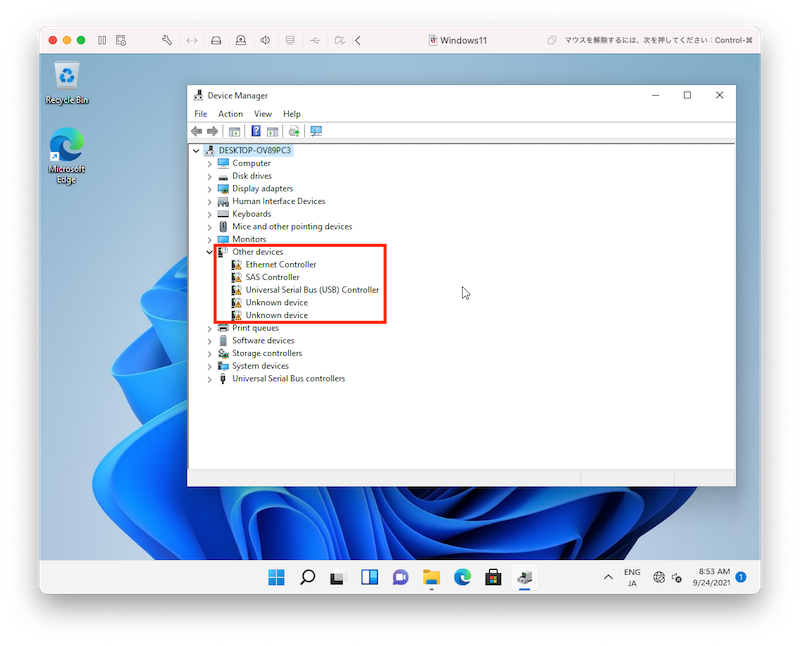Open the Action menu
This screenshot has width=800, height=646.
click(x=230, y=114)
